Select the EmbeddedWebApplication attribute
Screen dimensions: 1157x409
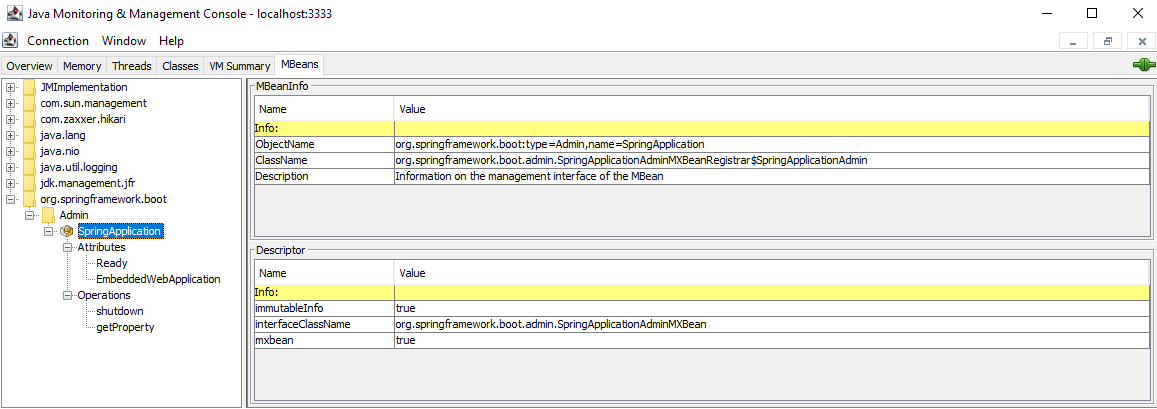[158, 279]
